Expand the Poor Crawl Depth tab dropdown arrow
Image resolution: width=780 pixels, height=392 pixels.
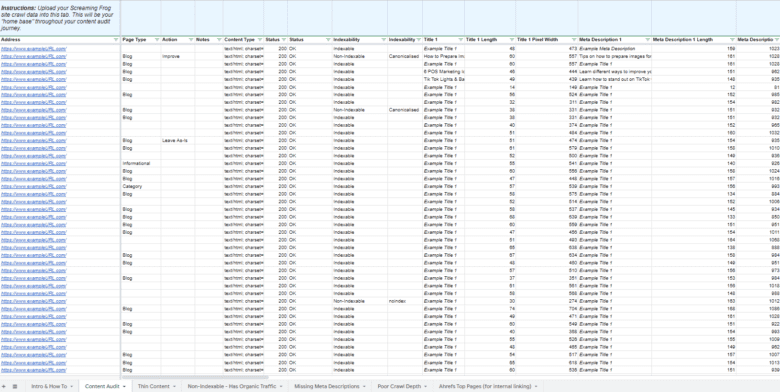point(425,387)
